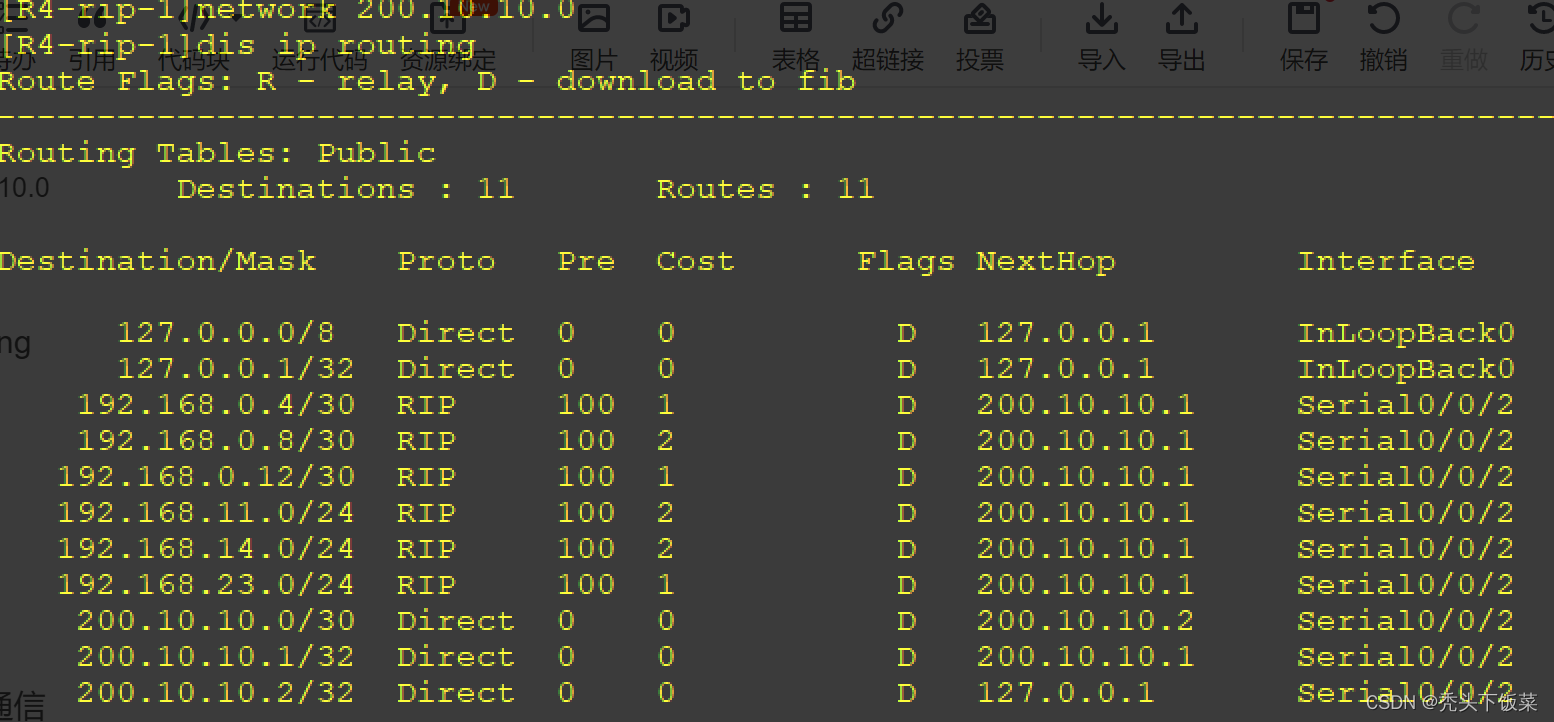Select destination 192.168.0.4/30

click(216, 405)
